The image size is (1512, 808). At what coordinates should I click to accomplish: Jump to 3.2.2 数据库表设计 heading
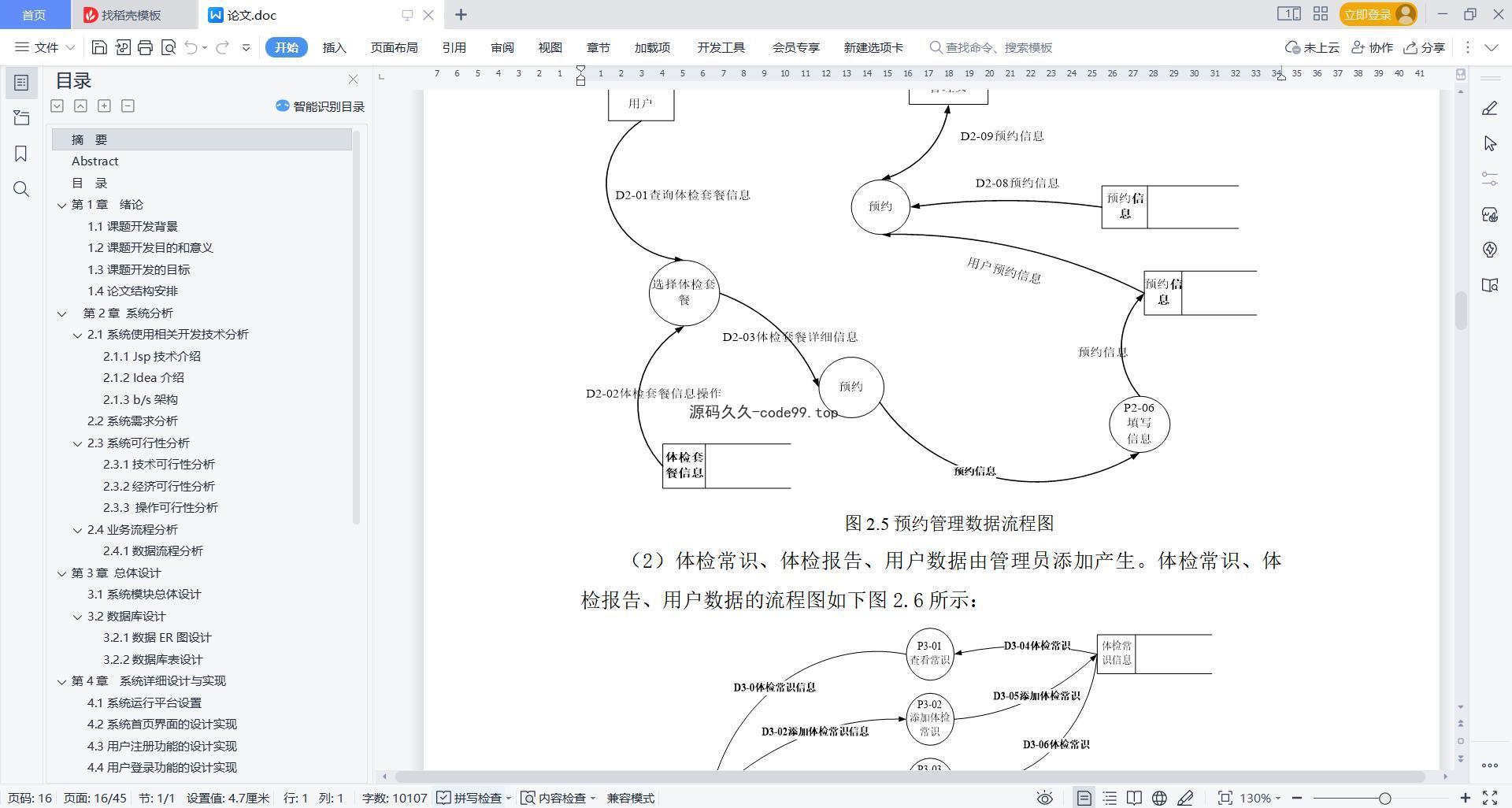point(152,659)
